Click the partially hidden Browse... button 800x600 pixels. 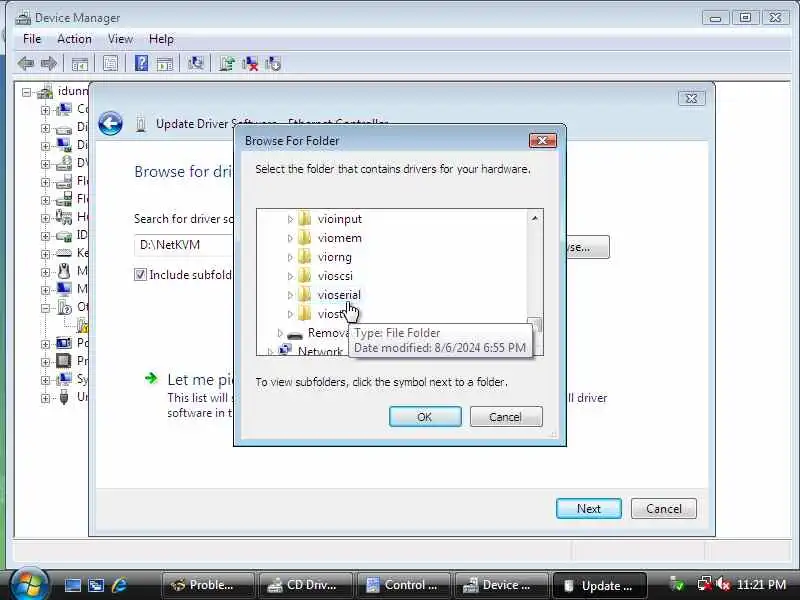pyautogui.click(x=587, y=247)
